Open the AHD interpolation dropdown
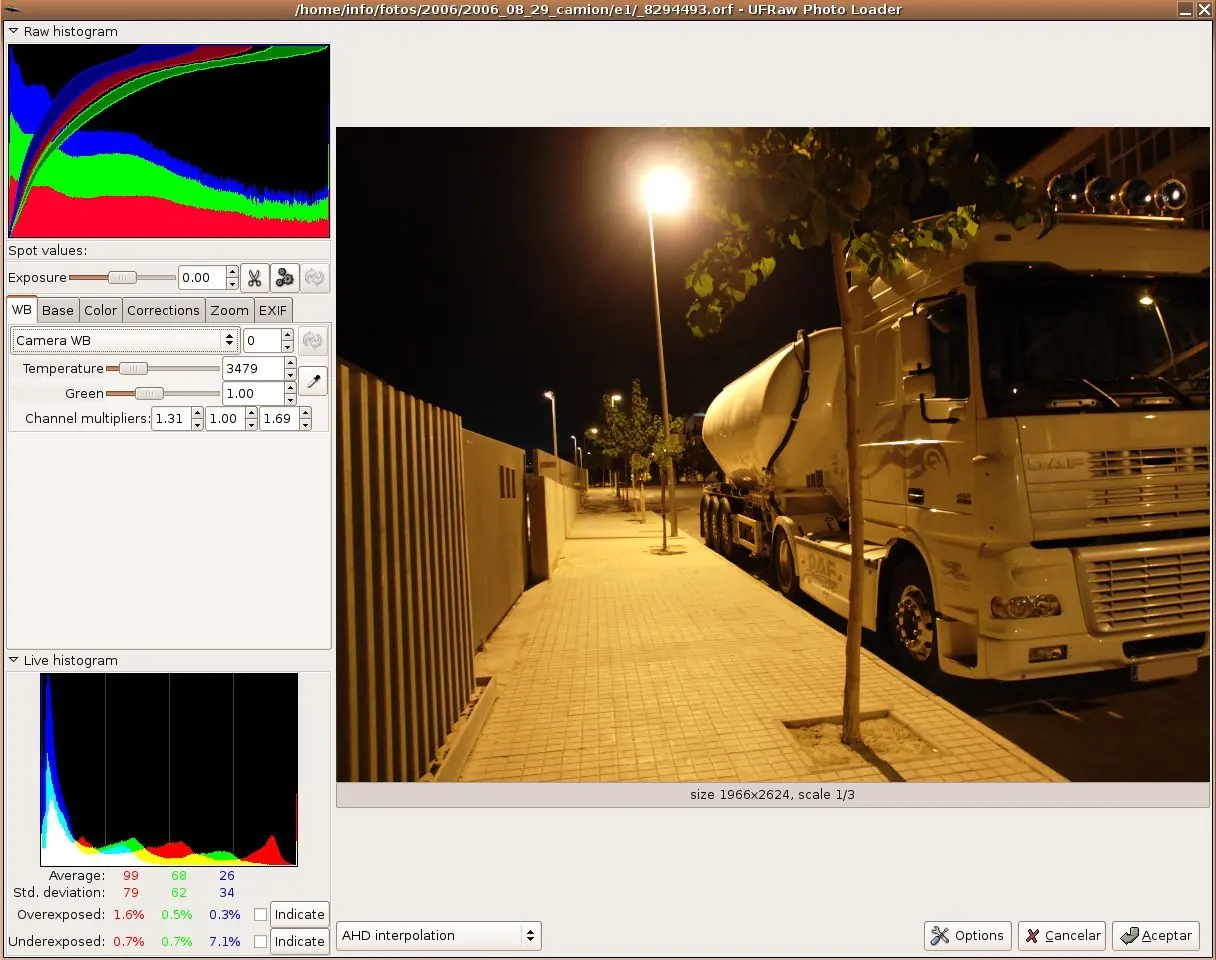Image resolution: width=1216 pixels, height=960 pixels. click(438, 936)
